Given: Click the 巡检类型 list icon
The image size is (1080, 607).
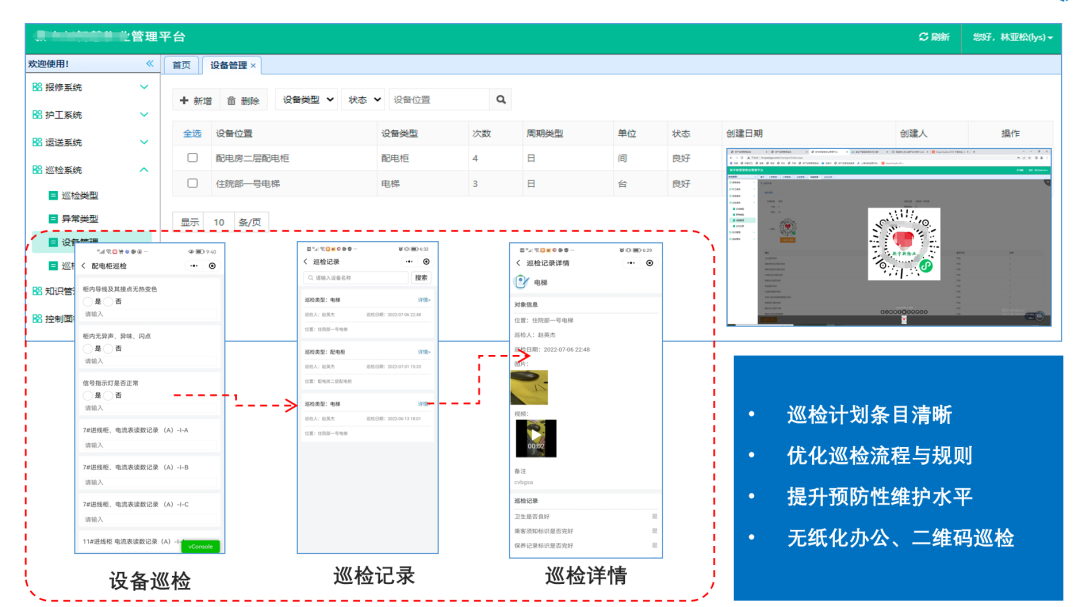Looking at the screenshot, I should point(53,196).
